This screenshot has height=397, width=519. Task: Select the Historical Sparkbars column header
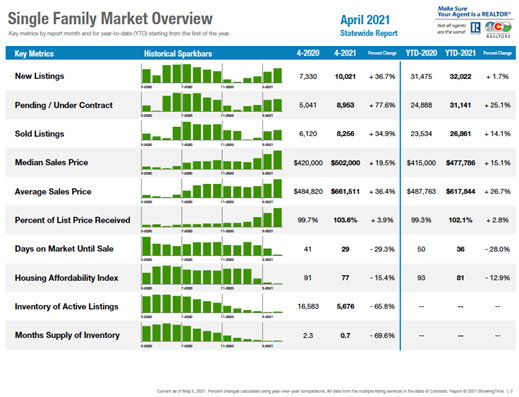(178, 53)
